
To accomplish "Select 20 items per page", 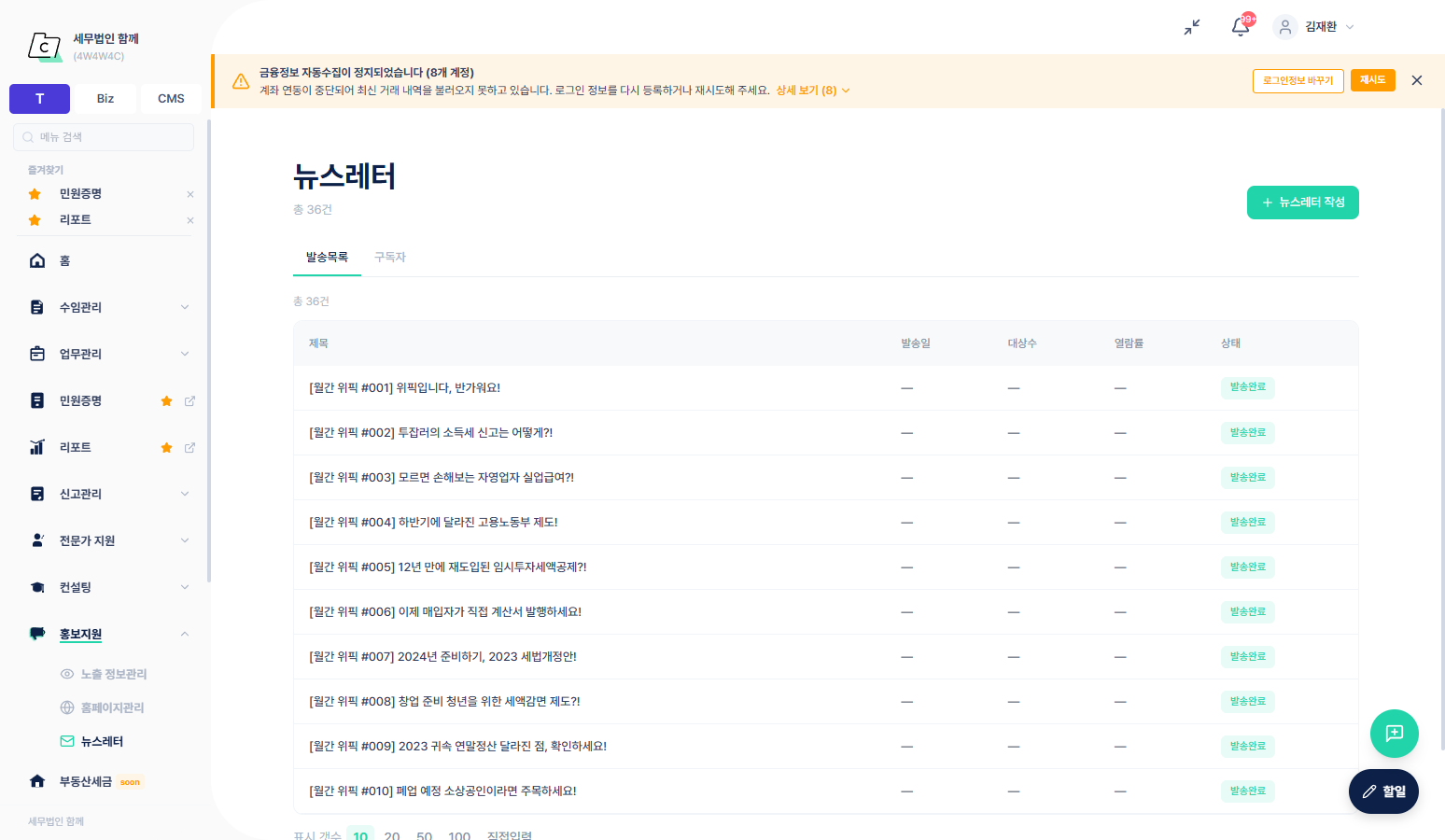I will pyautogui.click(x=392, y=834).
